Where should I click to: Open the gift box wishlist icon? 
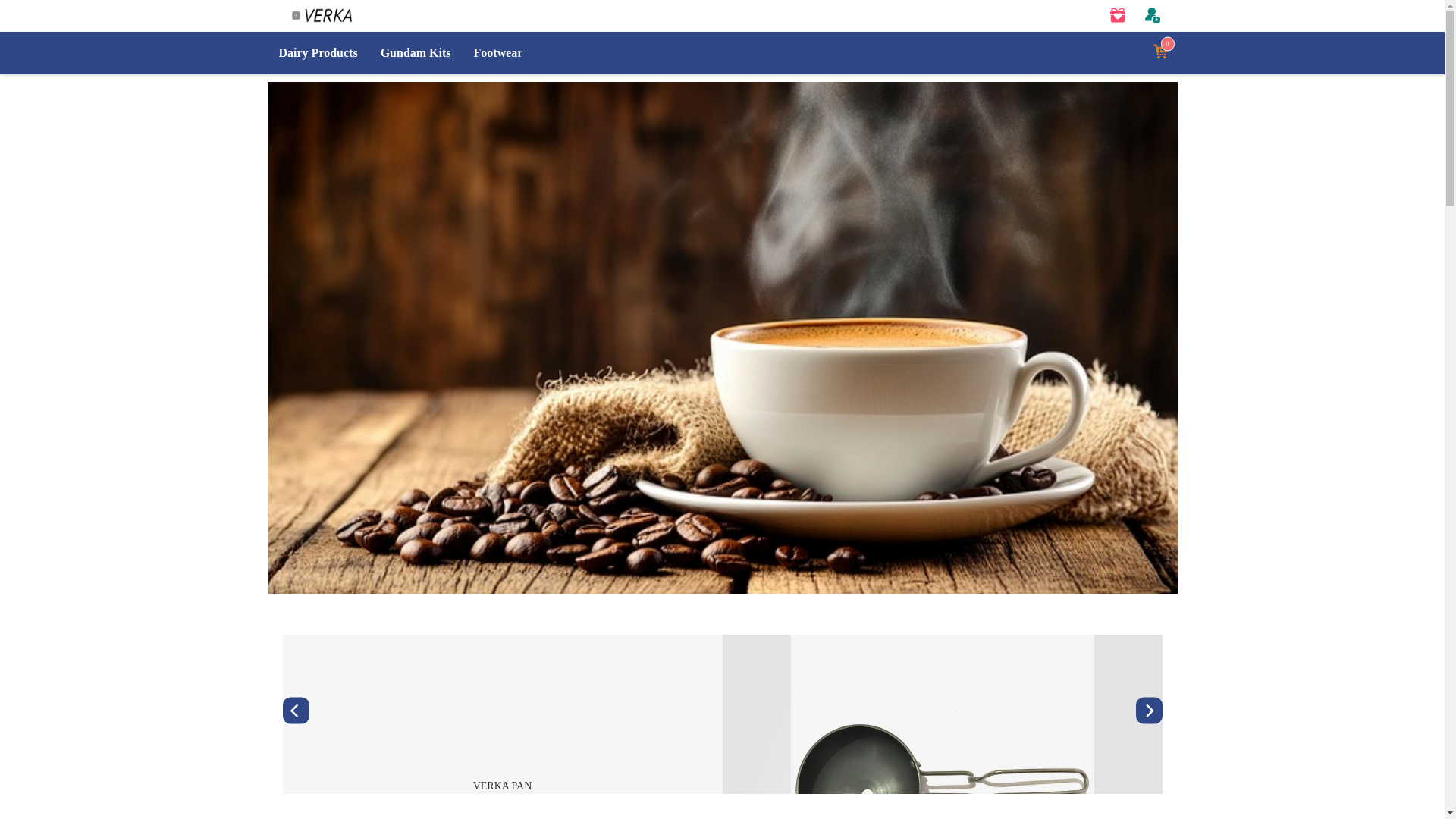click(x=1117, y=15)
